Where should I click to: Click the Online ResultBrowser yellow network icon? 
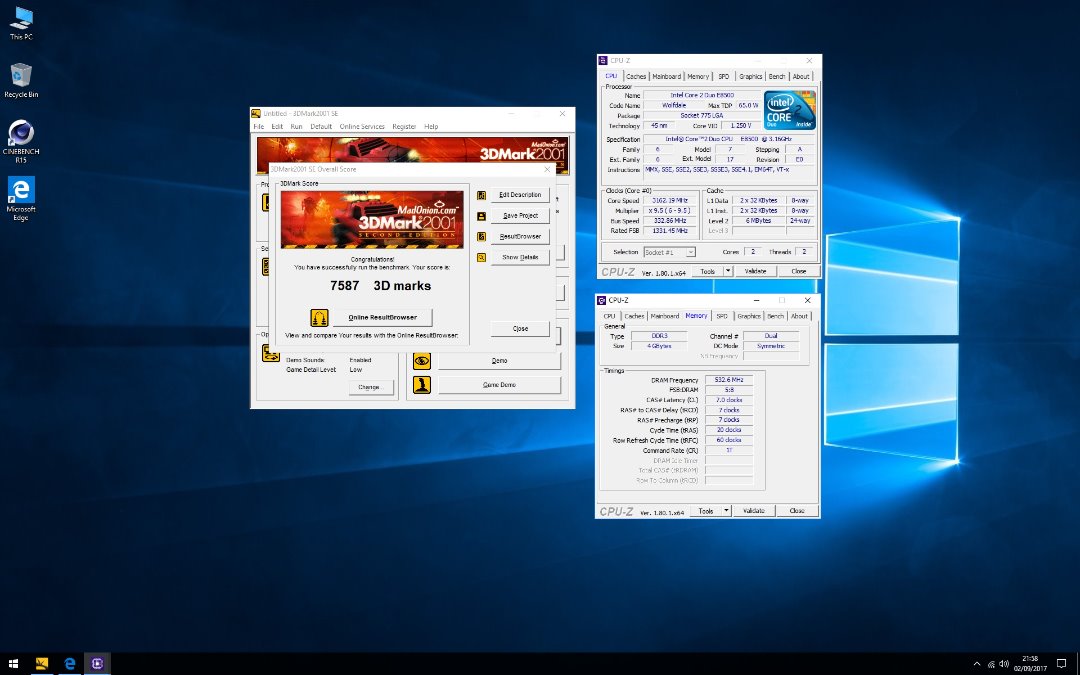tap(319, 318)
